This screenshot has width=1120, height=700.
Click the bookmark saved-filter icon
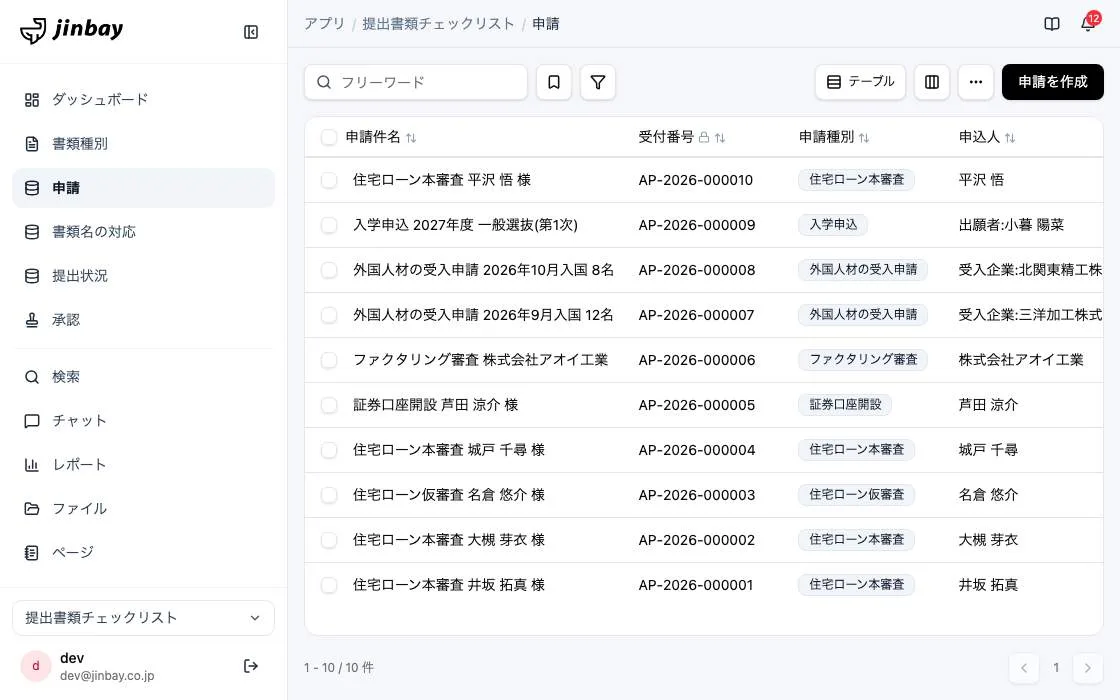(x=554, y=82)
